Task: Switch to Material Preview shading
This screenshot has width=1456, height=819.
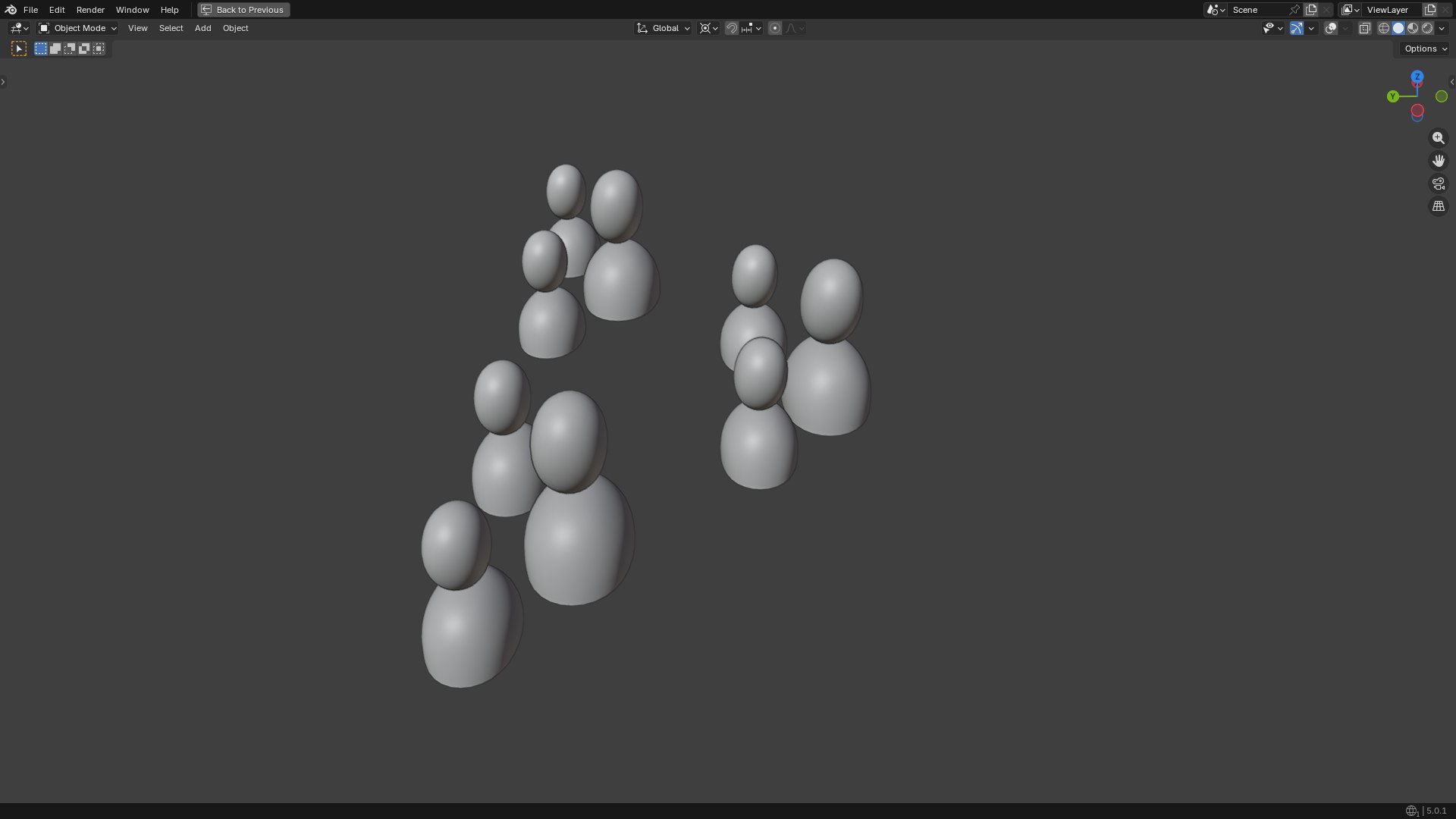Action: point(1413,28)
